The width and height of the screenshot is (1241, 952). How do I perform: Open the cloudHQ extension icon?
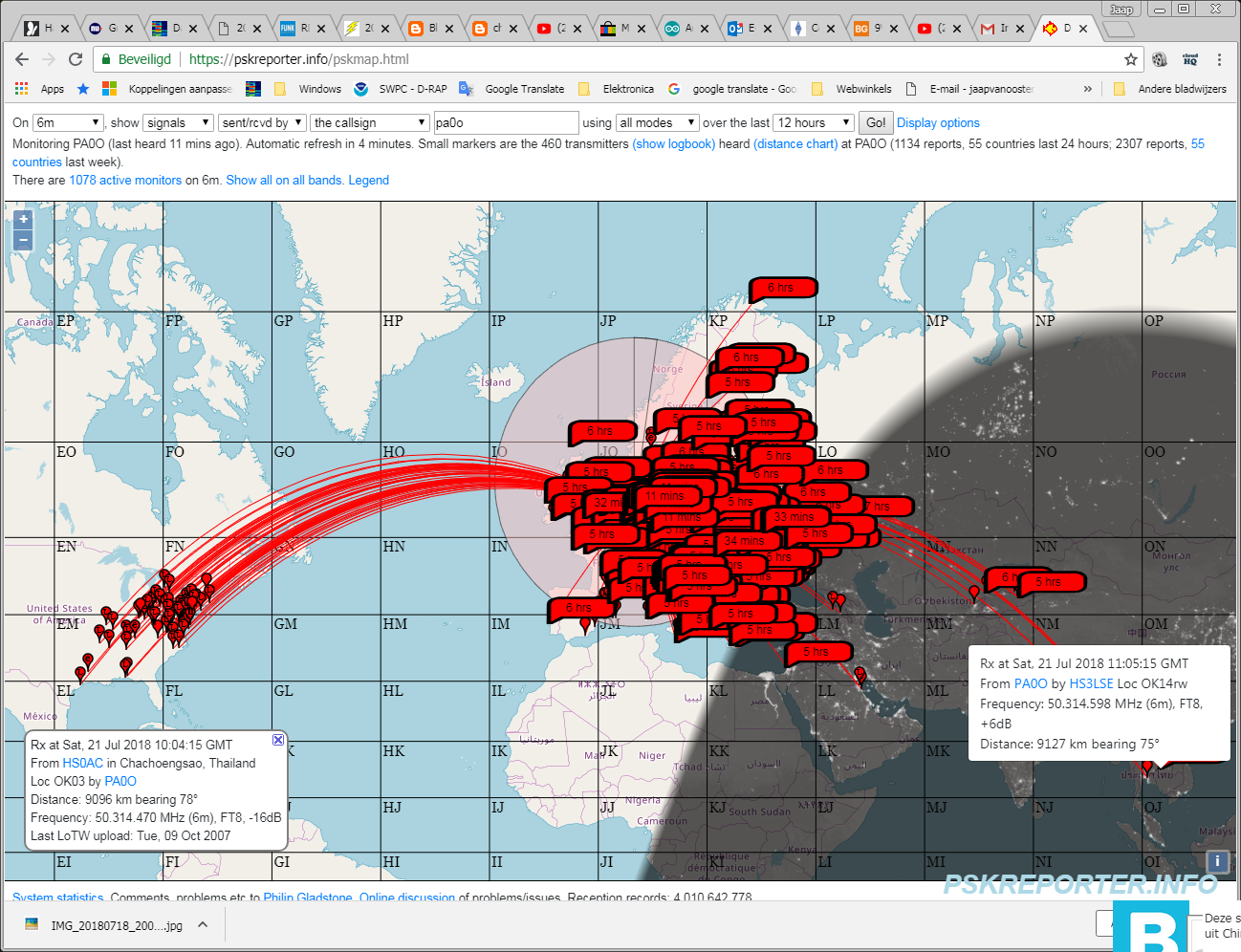(x=1189, y=58)
